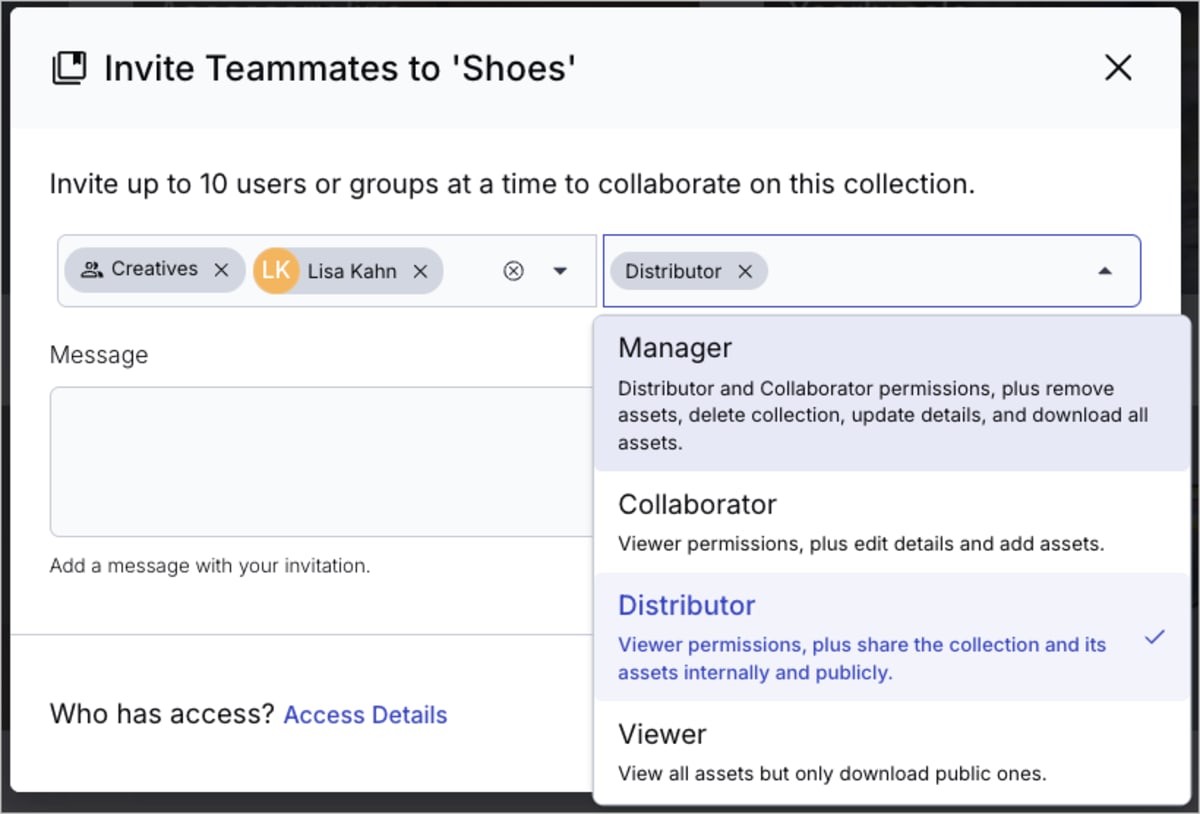Click the Creatives chip label
1200x814 pixels.
(158, 268)
